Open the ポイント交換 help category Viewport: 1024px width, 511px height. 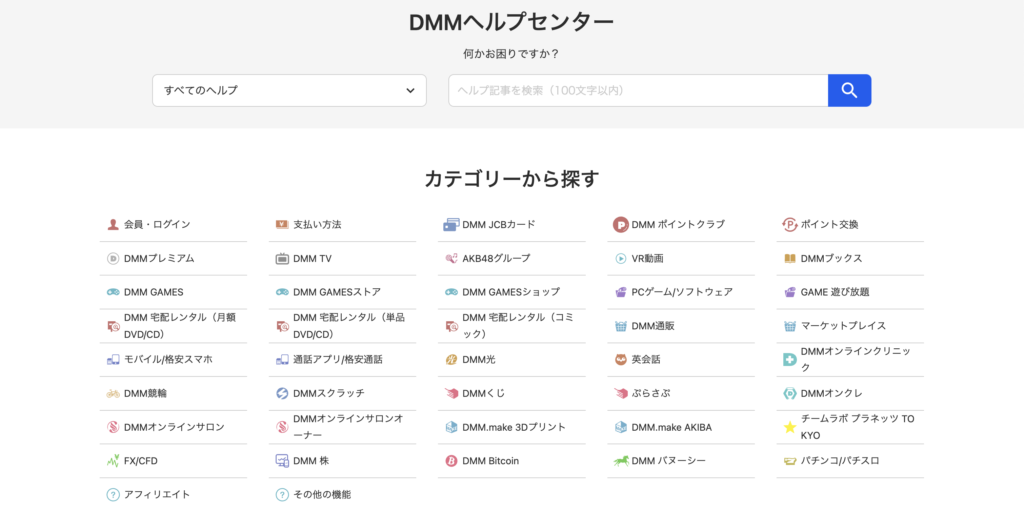[x=829, y=225]
